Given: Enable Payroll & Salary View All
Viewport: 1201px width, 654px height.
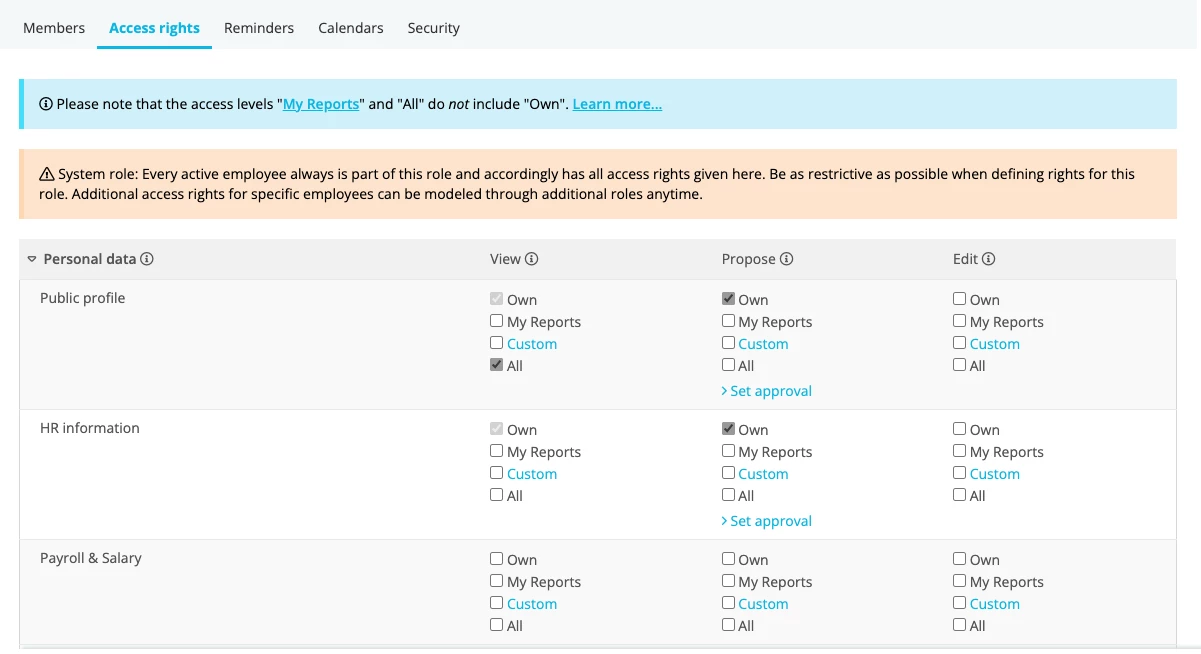Looking at the screenshot, I should click(x=497, y=625).
